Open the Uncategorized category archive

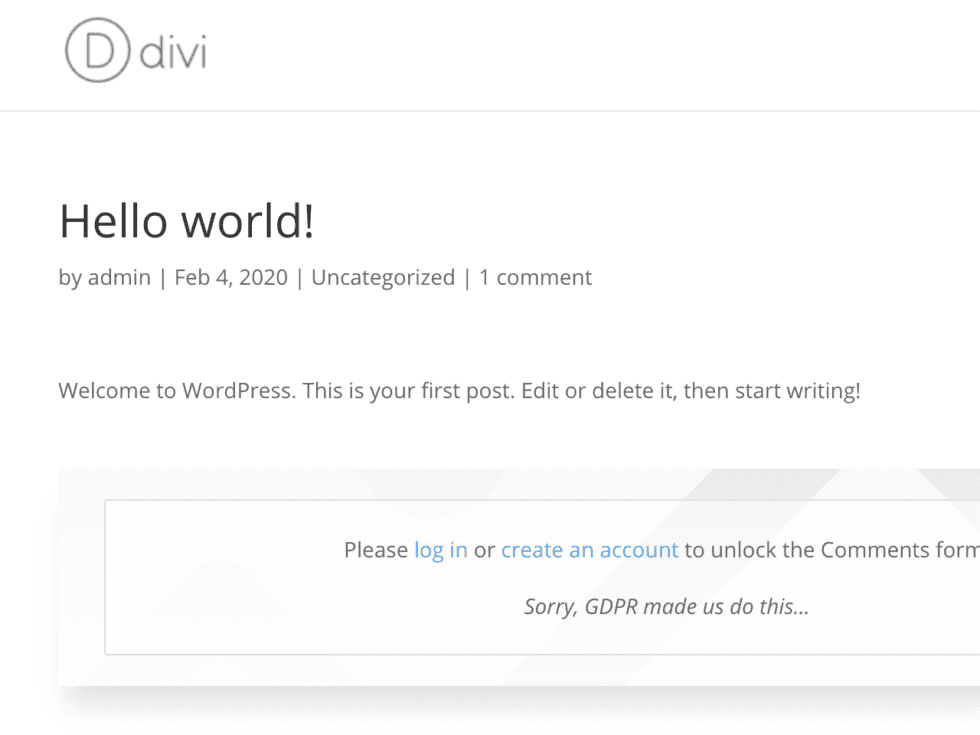(x=382, y=277)
